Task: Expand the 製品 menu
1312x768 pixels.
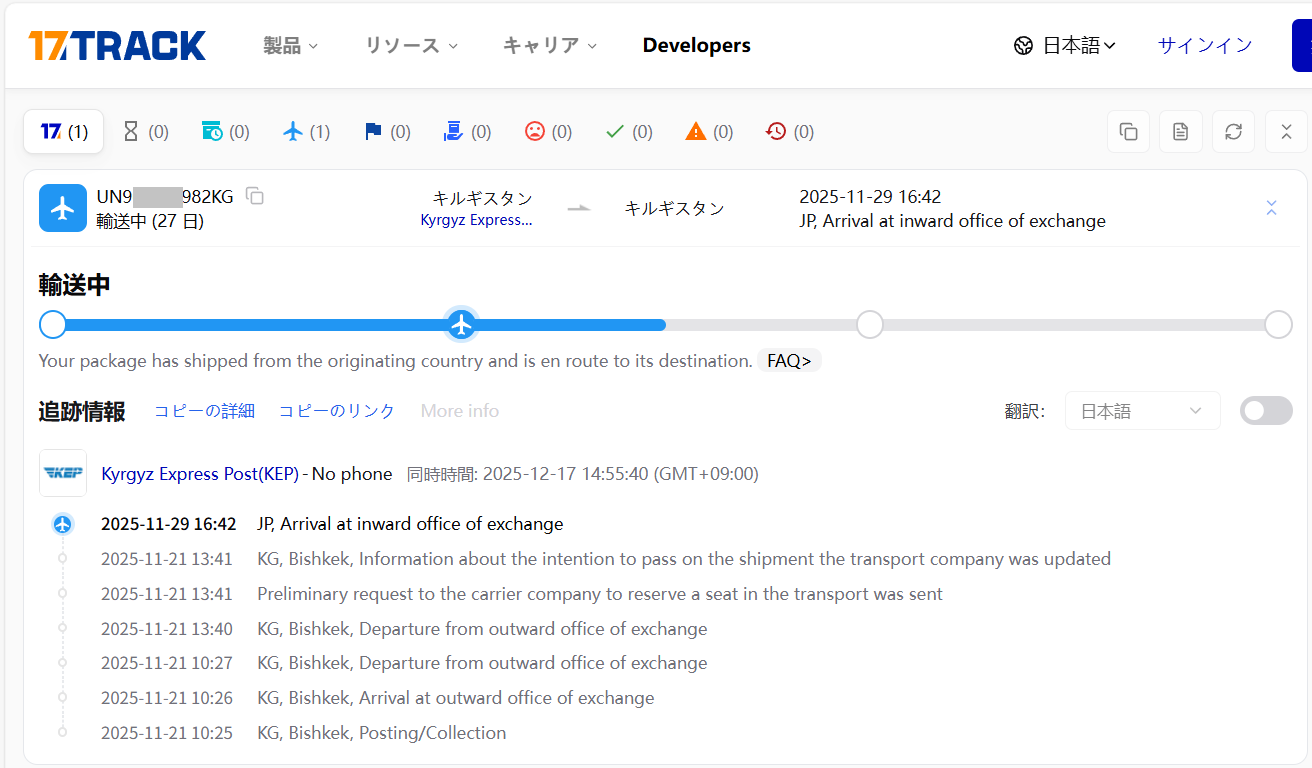Action: (290, 46)
